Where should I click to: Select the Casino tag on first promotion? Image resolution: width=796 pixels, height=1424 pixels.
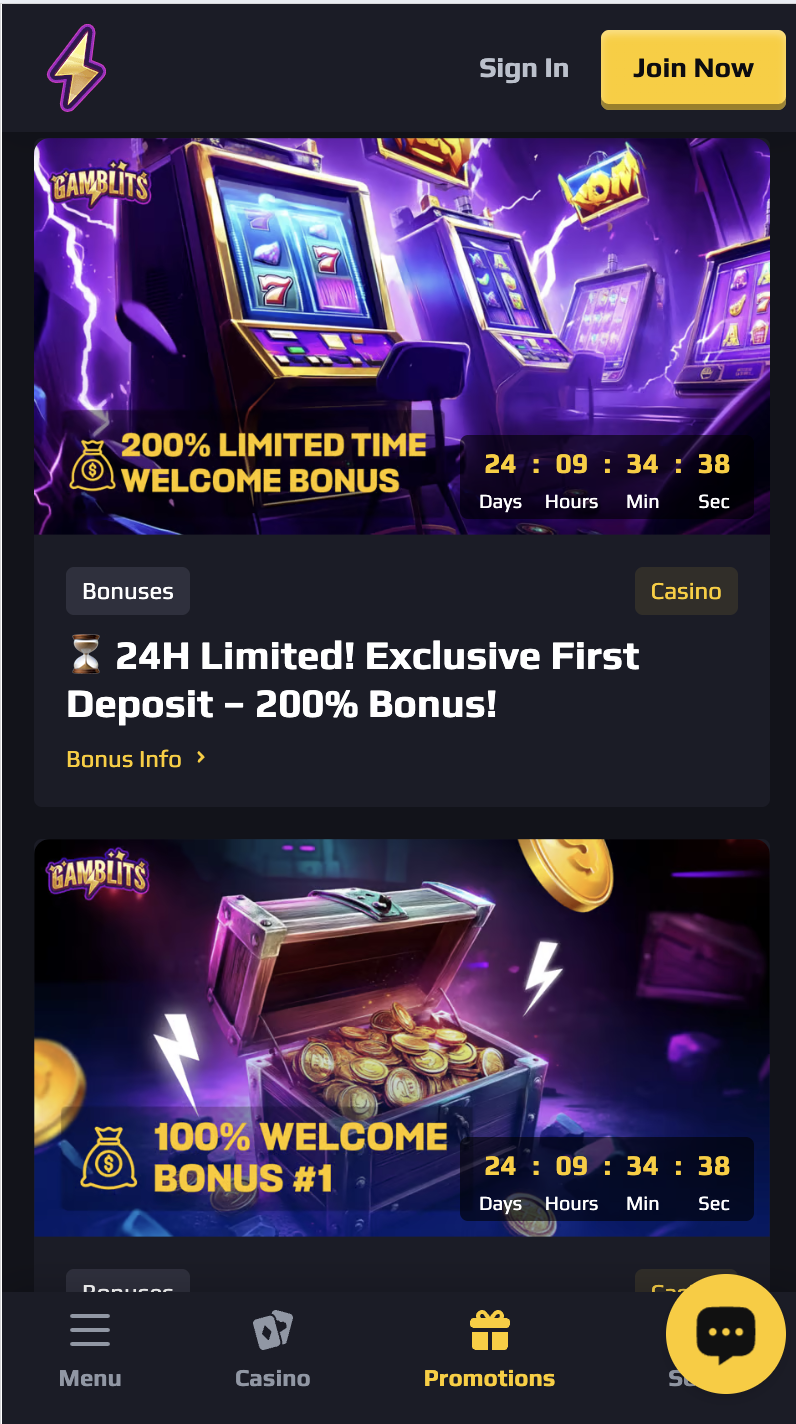pyautogui.click(x=686, y=591)
